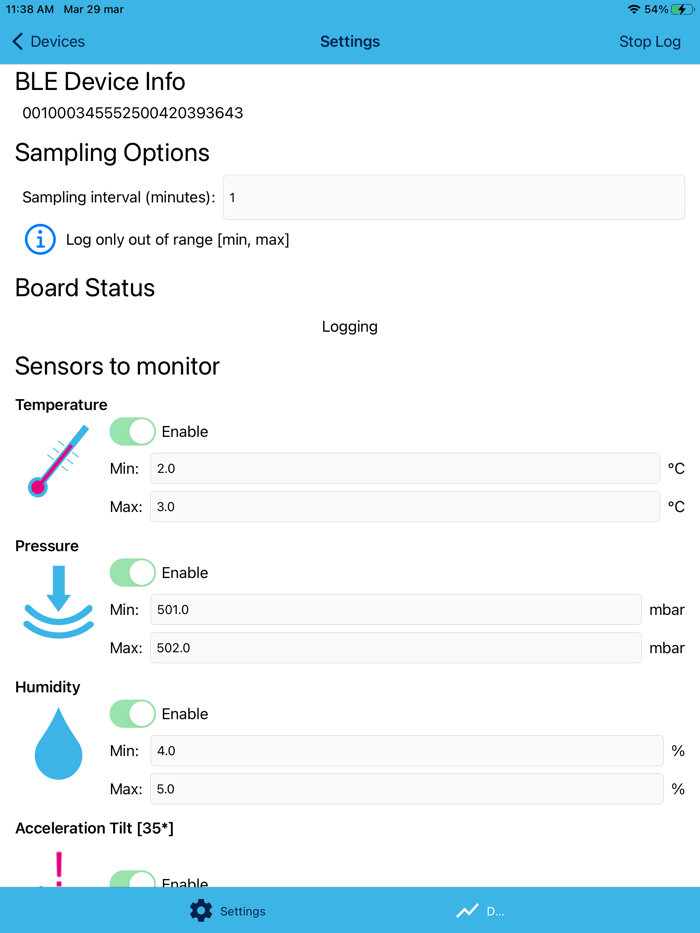Tap Stop Log
700x933 pixels.
pos(650,42)
